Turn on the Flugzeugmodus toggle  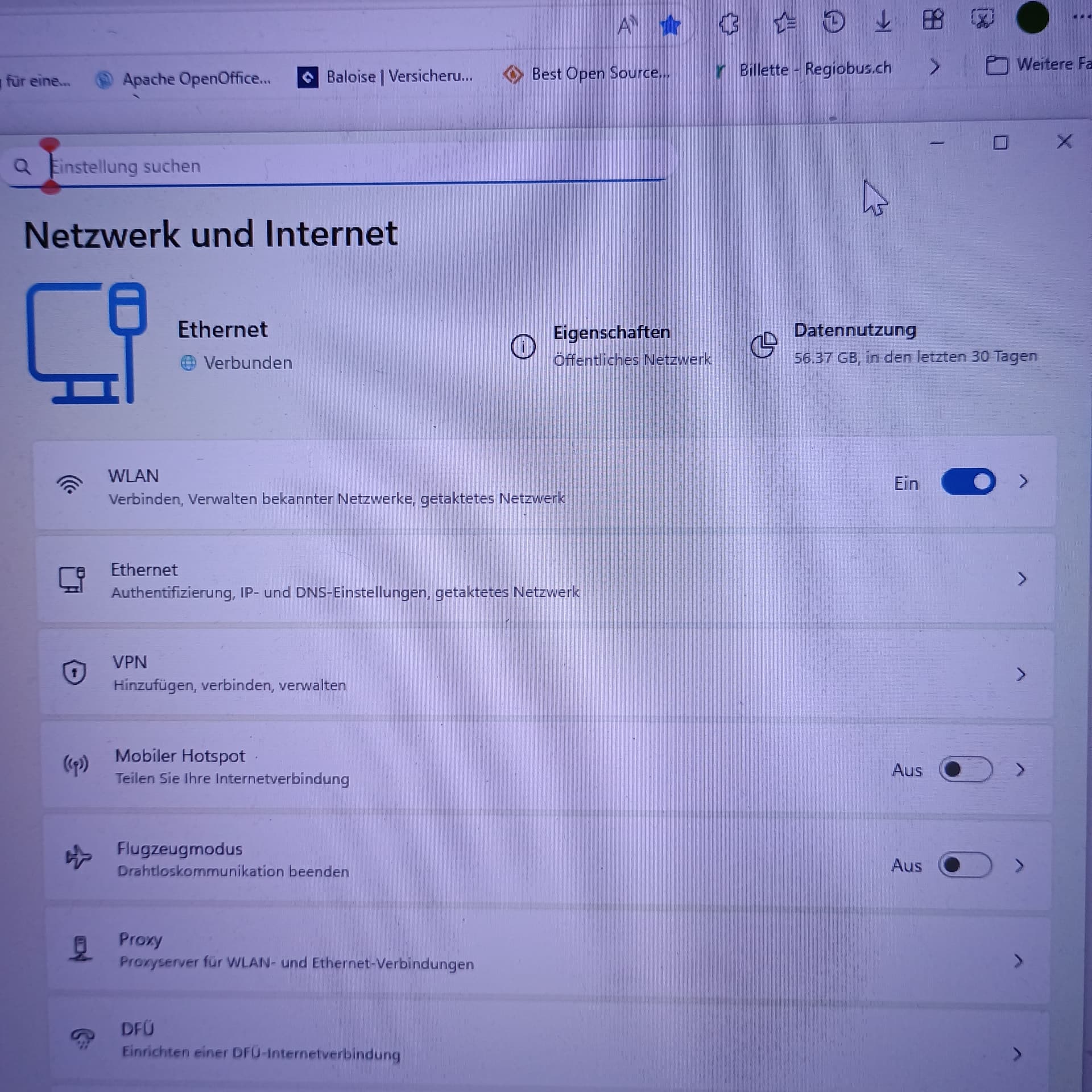click(965, 865)
